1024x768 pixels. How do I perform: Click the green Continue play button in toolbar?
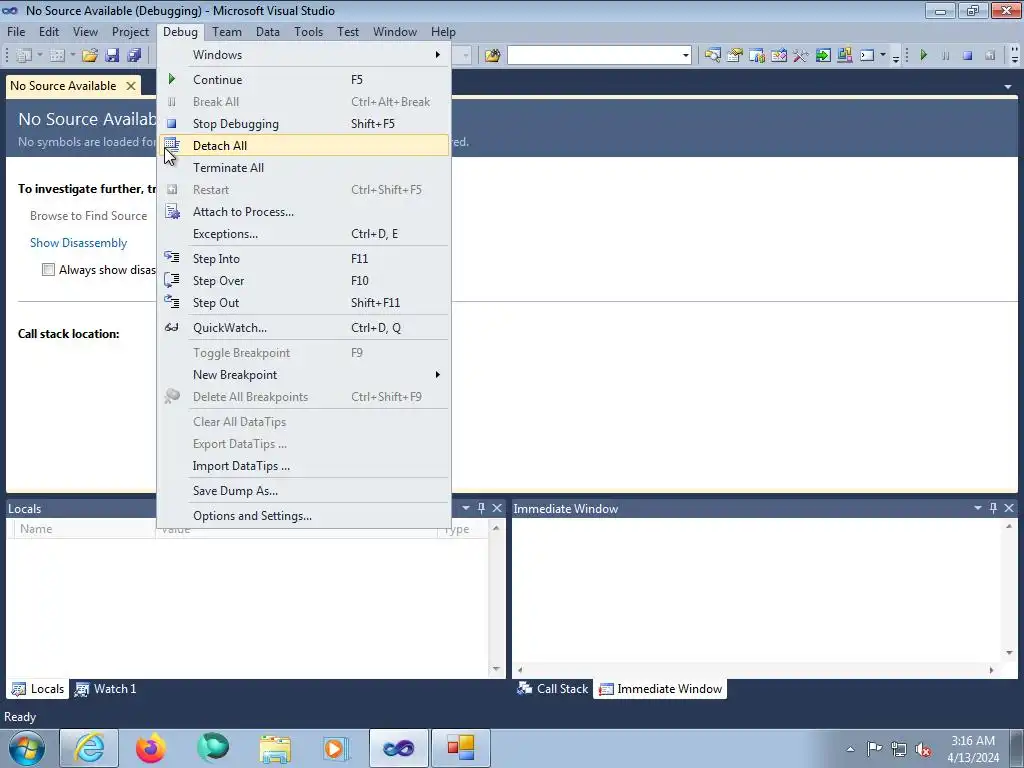pyautogui.click(x=923, y=56)
